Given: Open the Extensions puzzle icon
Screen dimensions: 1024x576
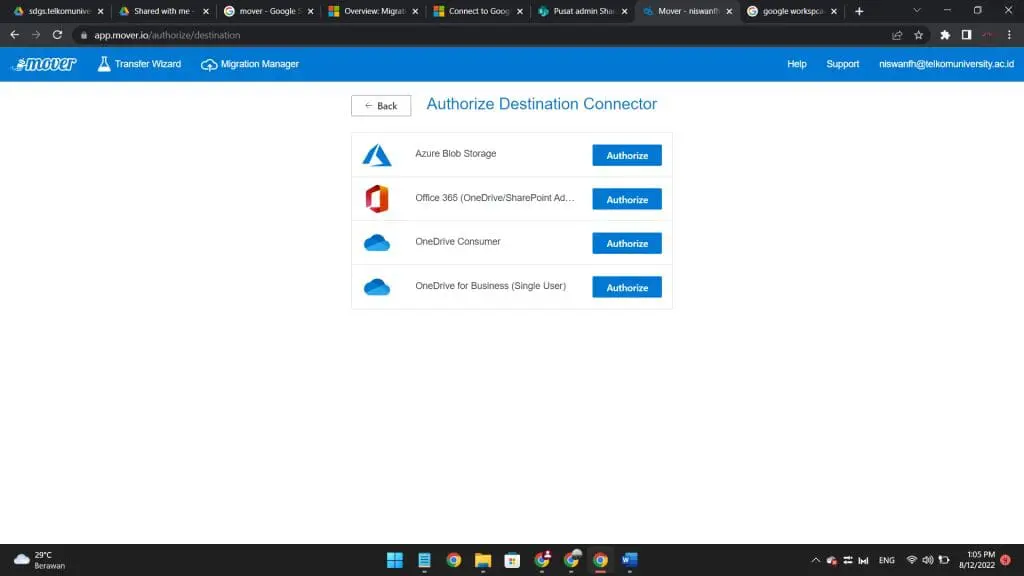Looking at the screenshot, I should coord(945,35).
